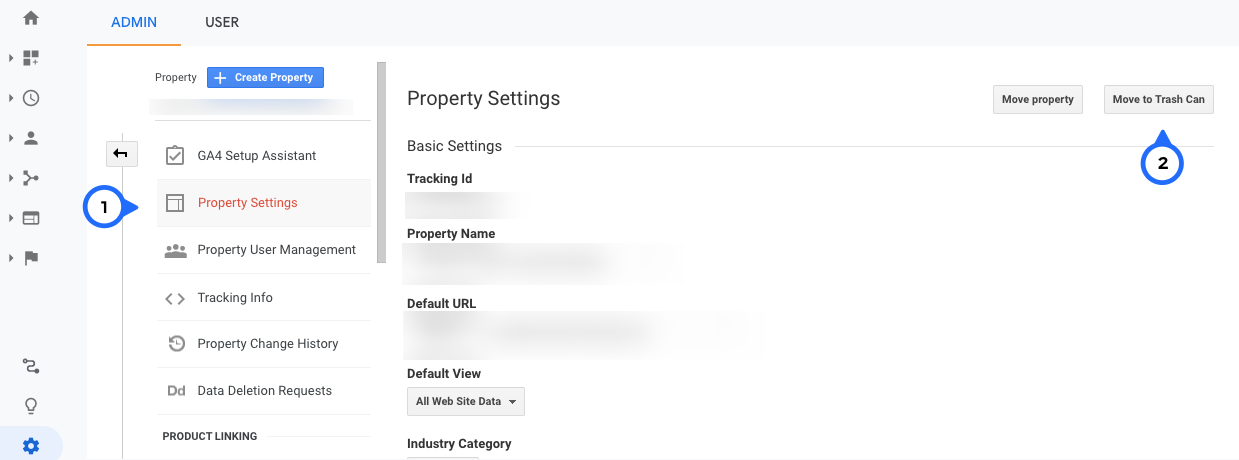Expand the Conversions section arrow
This screenshot has width=1239, height=460.
pos(11,258)
